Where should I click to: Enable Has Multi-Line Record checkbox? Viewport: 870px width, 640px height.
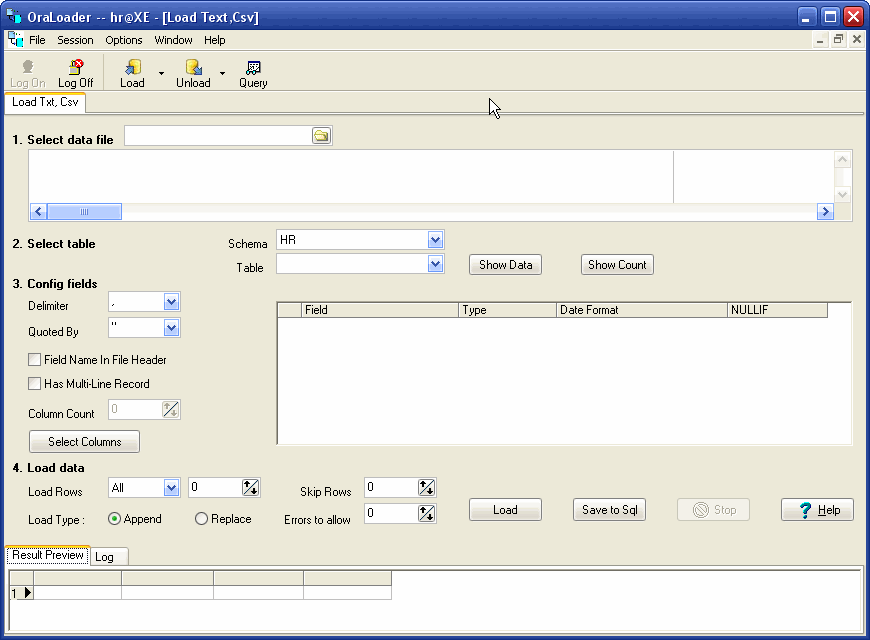pos(34,384)
